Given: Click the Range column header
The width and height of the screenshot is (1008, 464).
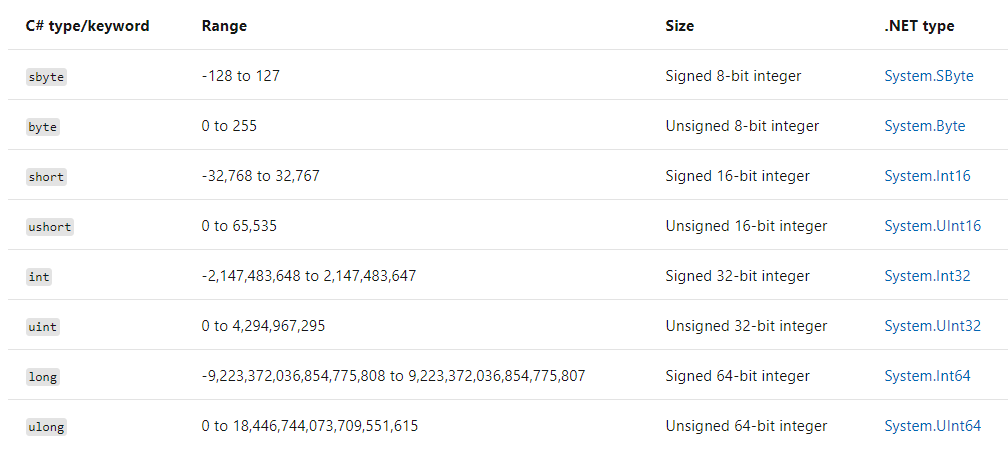Looking at the screenshot, I should click(224, 26).
